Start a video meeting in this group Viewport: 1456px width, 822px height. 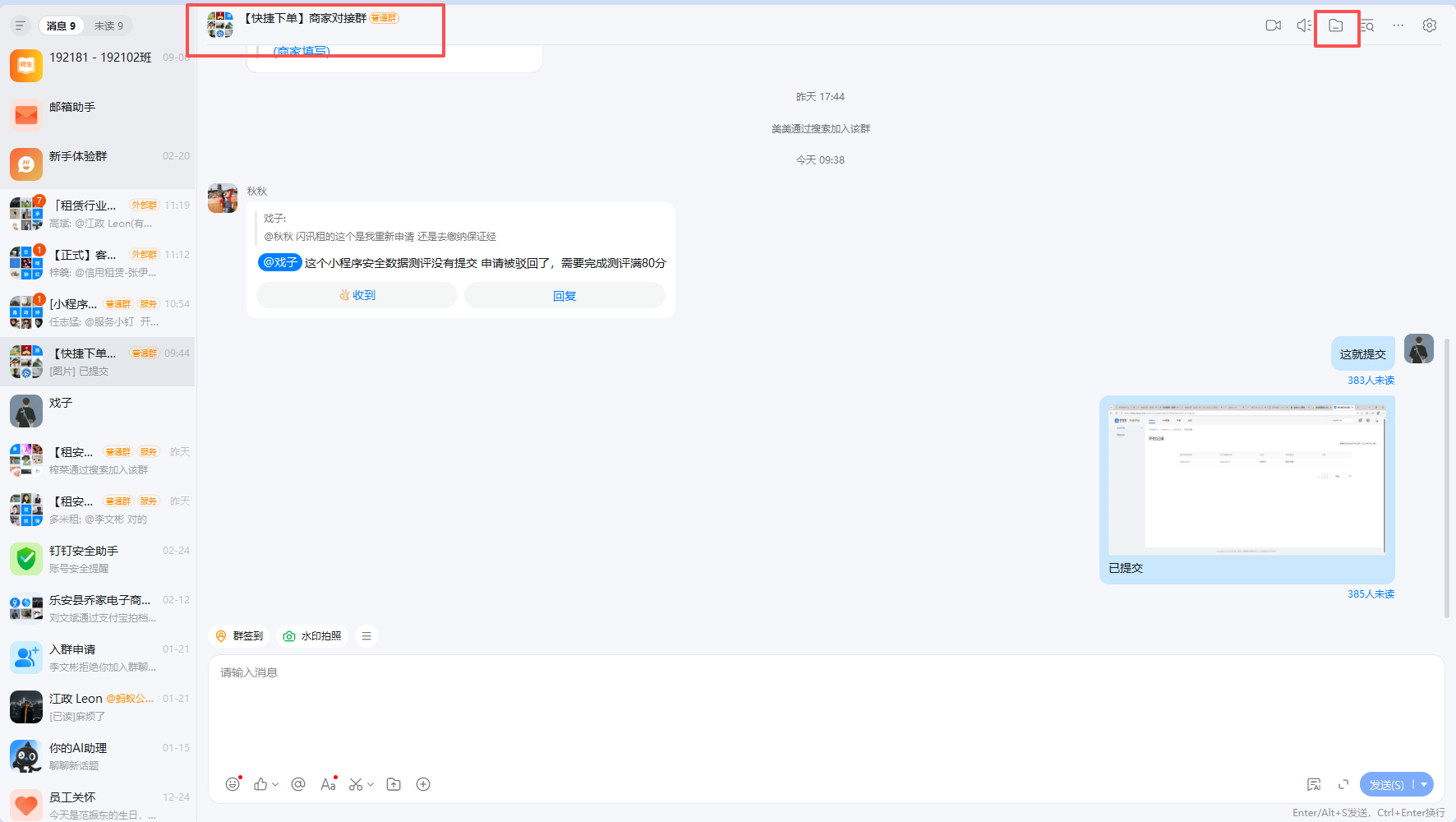pos(1273,25)
